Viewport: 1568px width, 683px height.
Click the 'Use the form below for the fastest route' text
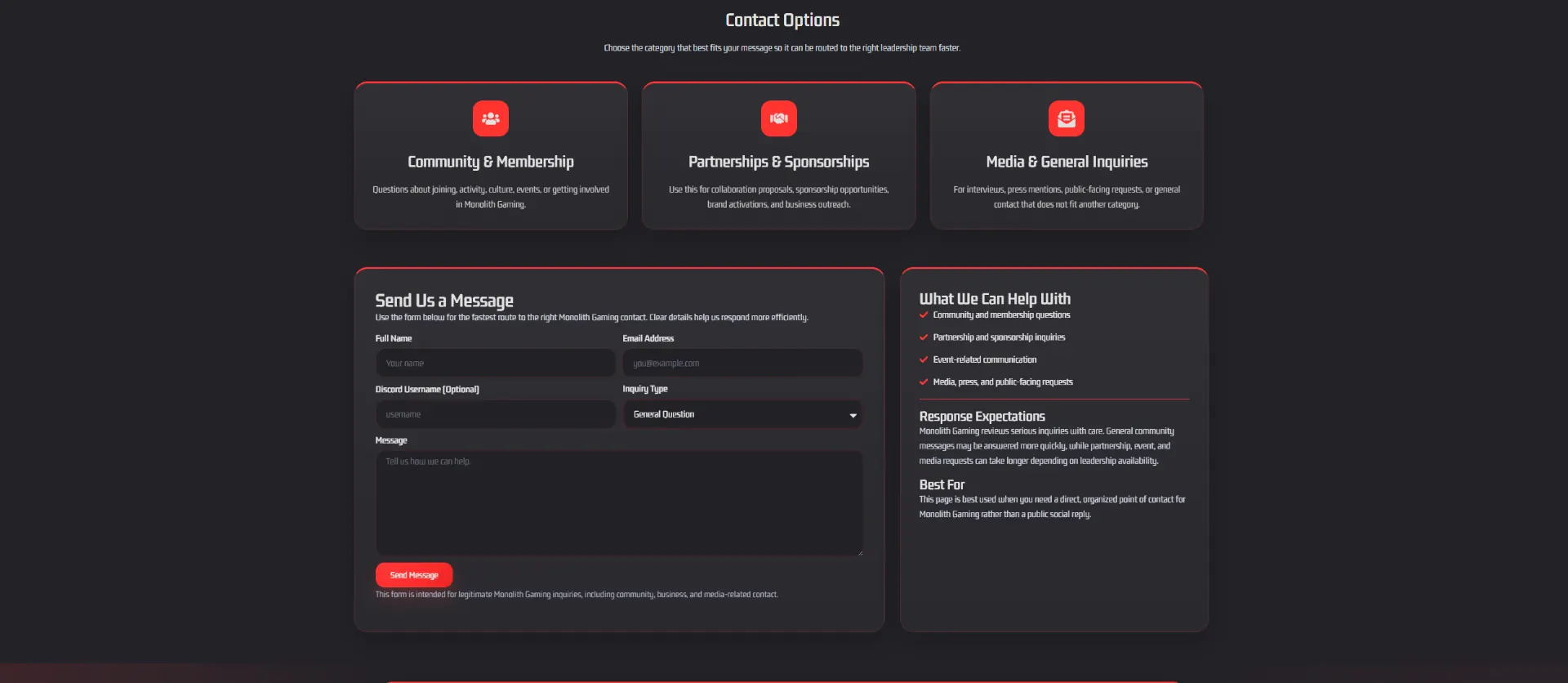(592, 318)
